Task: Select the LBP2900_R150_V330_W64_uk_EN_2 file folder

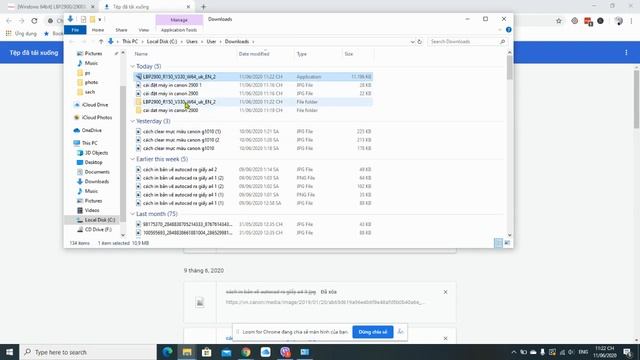Action: (x=253, y=102)
